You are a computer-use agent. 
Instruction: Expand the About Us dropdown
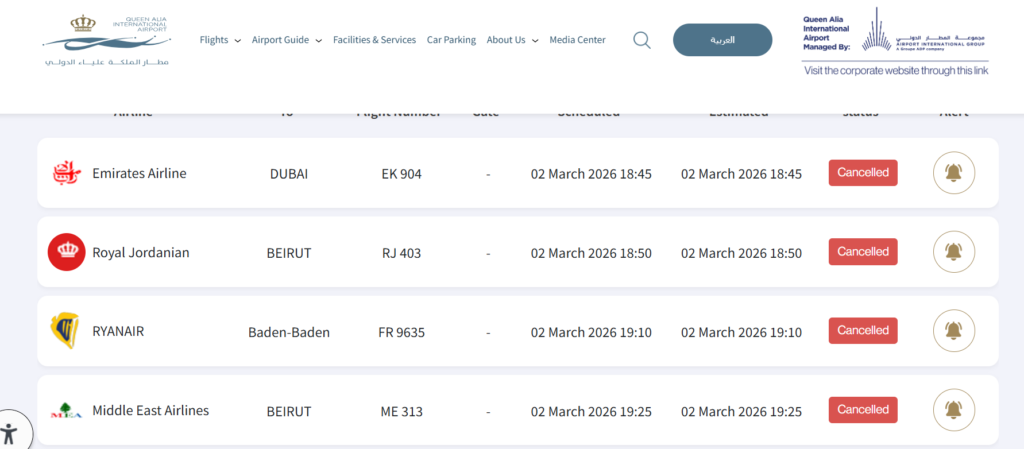pyautogui.click(x=512, y=40)
